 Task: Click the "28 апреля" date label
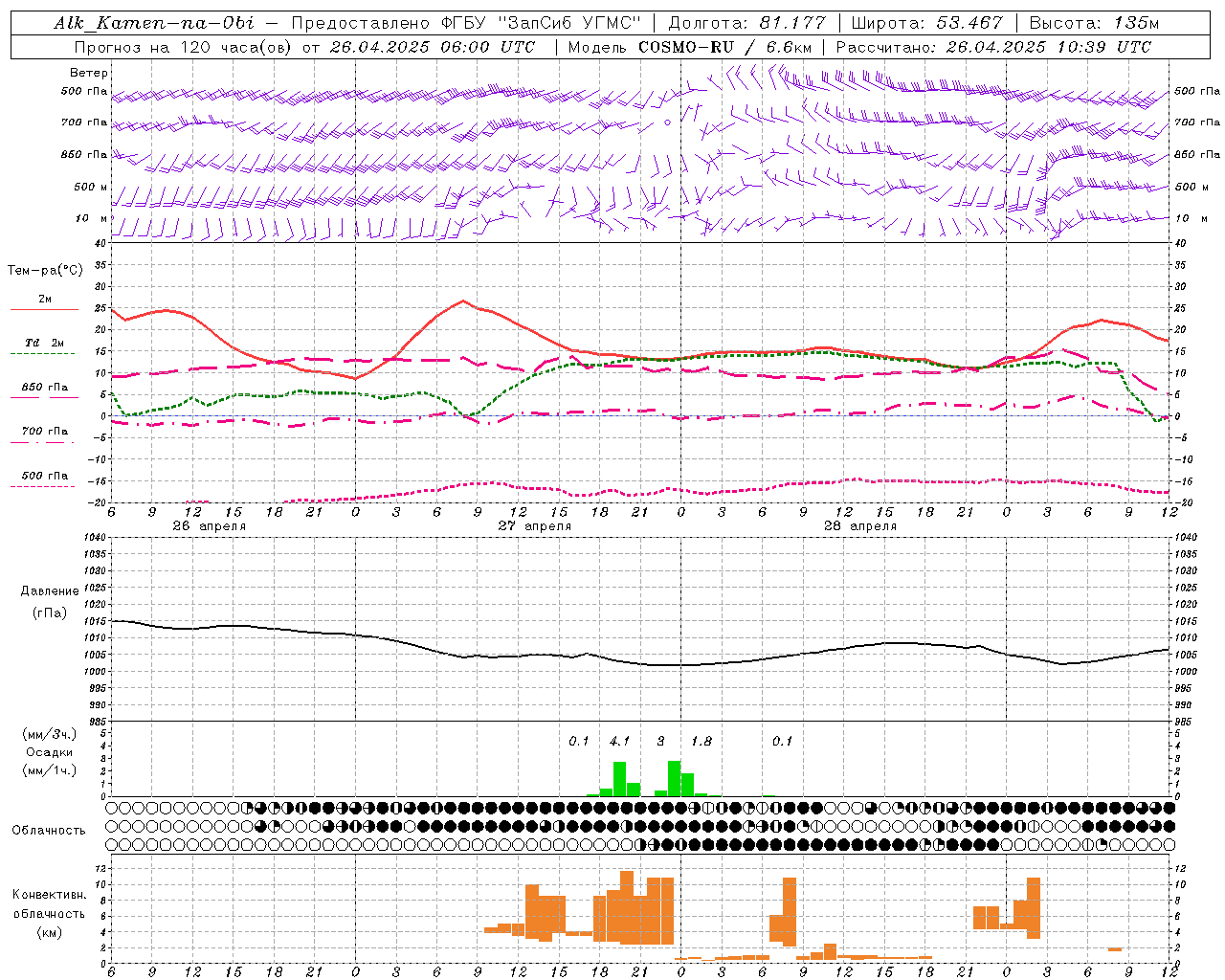pyautogui.click(x=859, y=526)
